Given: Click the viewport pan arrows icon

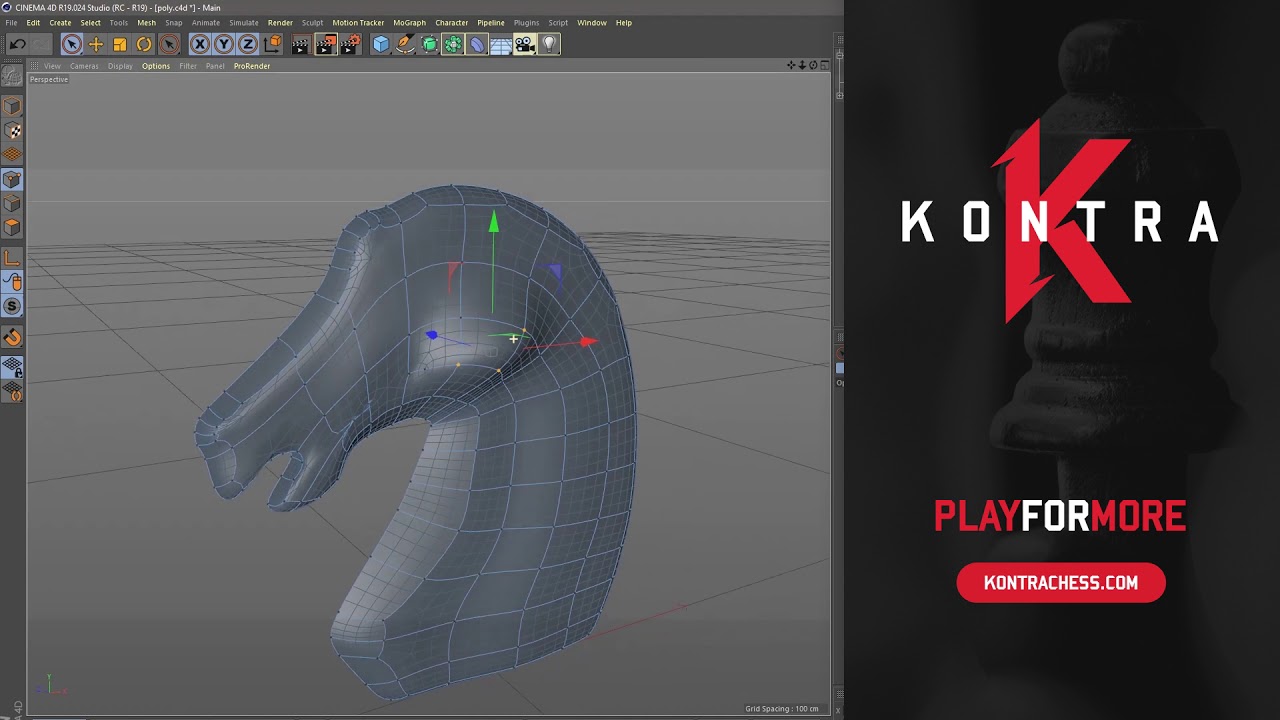Looking at the screenshot, I should point(791,65).
